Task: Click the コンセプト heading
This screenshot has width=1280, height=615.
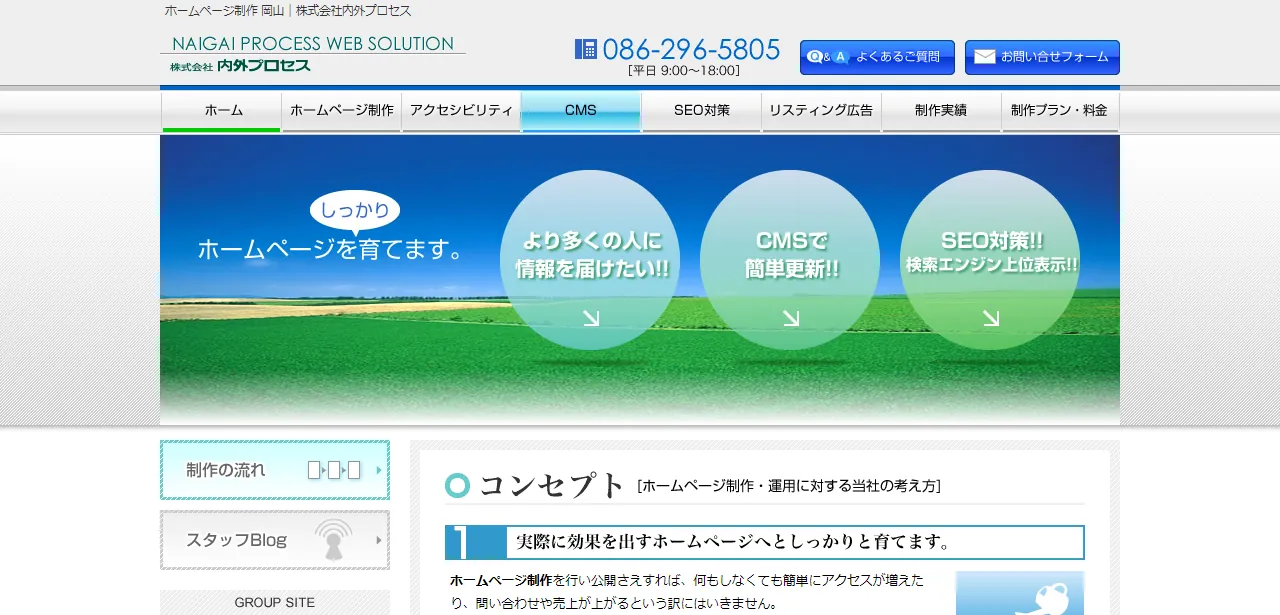Action: (553, 485)
